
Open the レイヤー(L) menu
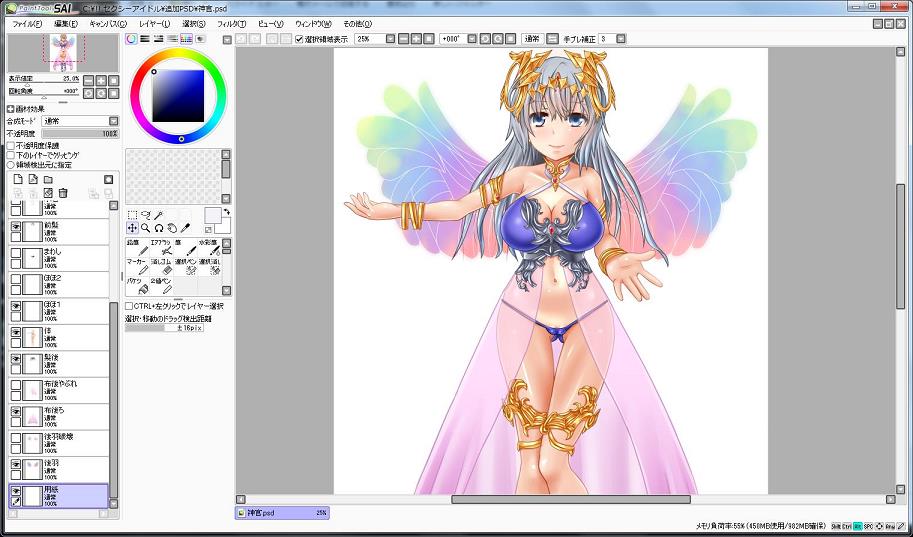(x=154, y=23)
